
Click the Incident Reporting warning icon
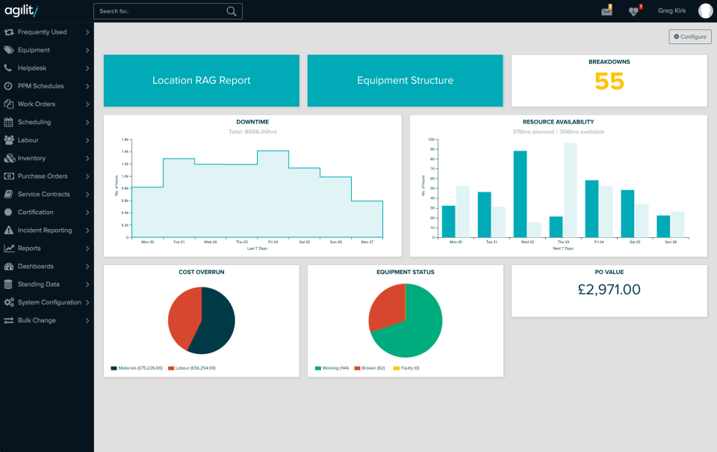coord(8,230)
